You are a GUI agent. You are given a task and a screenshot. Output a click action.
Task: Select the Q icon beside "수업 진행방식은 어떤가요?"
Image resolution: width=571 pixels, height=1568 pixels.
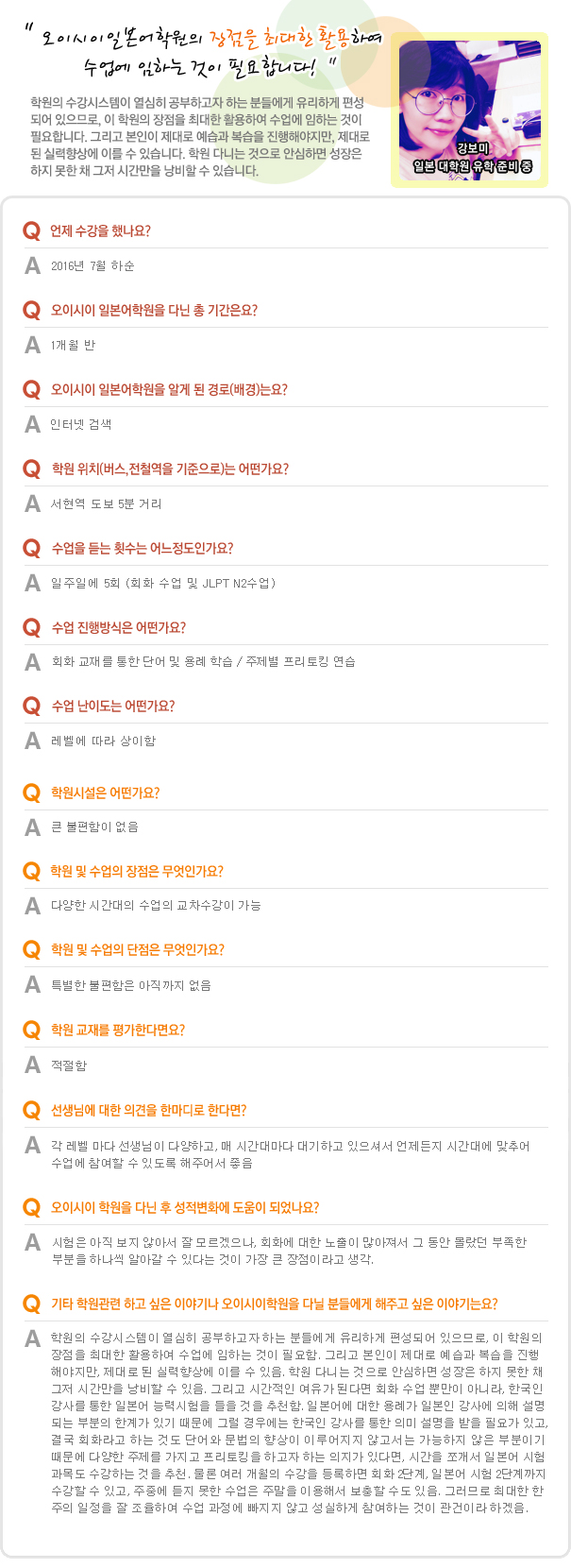(x=32, y=628)
